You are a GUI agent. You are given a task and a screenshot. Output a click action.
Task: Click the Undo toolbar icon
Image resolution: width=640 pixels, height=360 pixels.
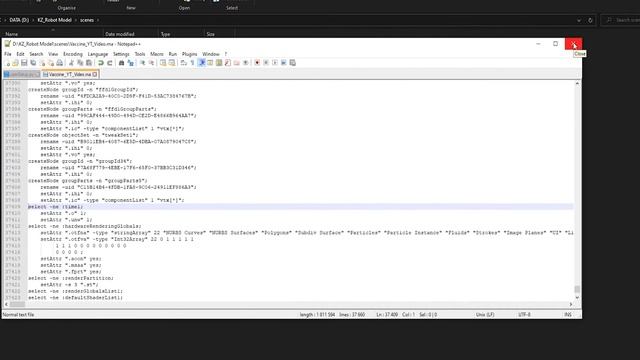[100, 63]
